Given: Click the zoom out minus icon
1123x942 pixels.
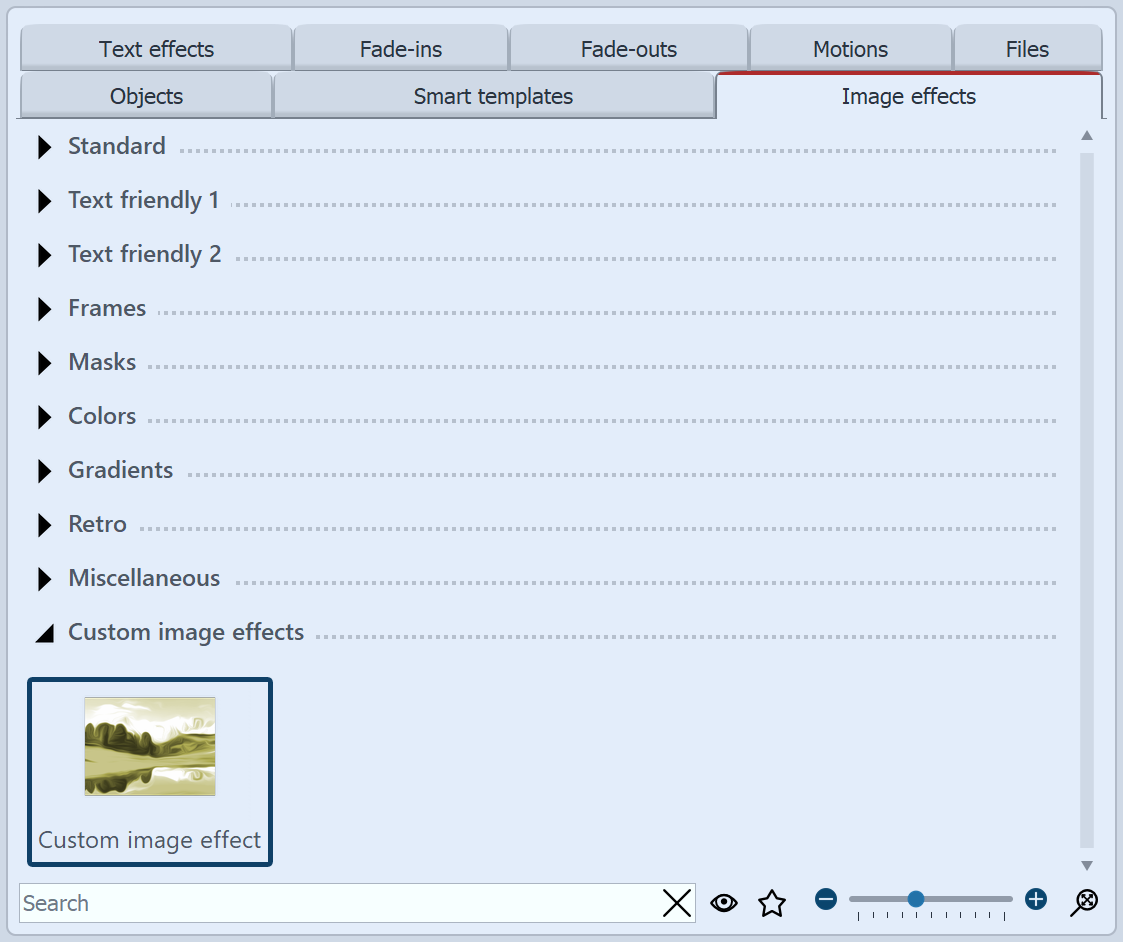Looking at the screenshot, I should pyautogui.click(x=825, y=899).
